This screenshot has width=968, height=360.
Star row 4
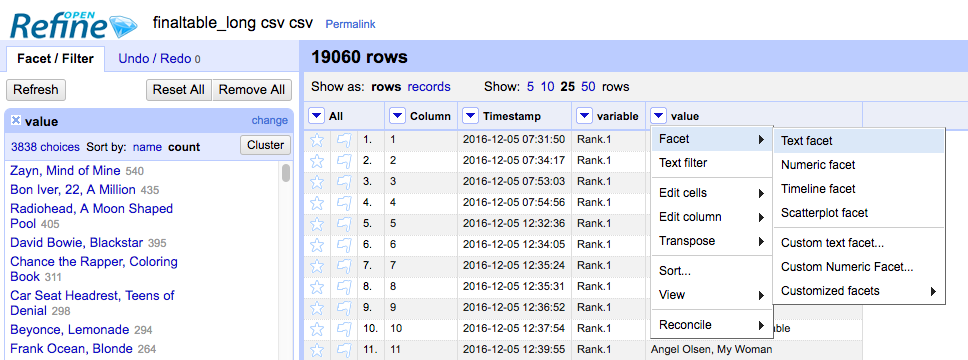pyautogui.click(x=317, y=203)
